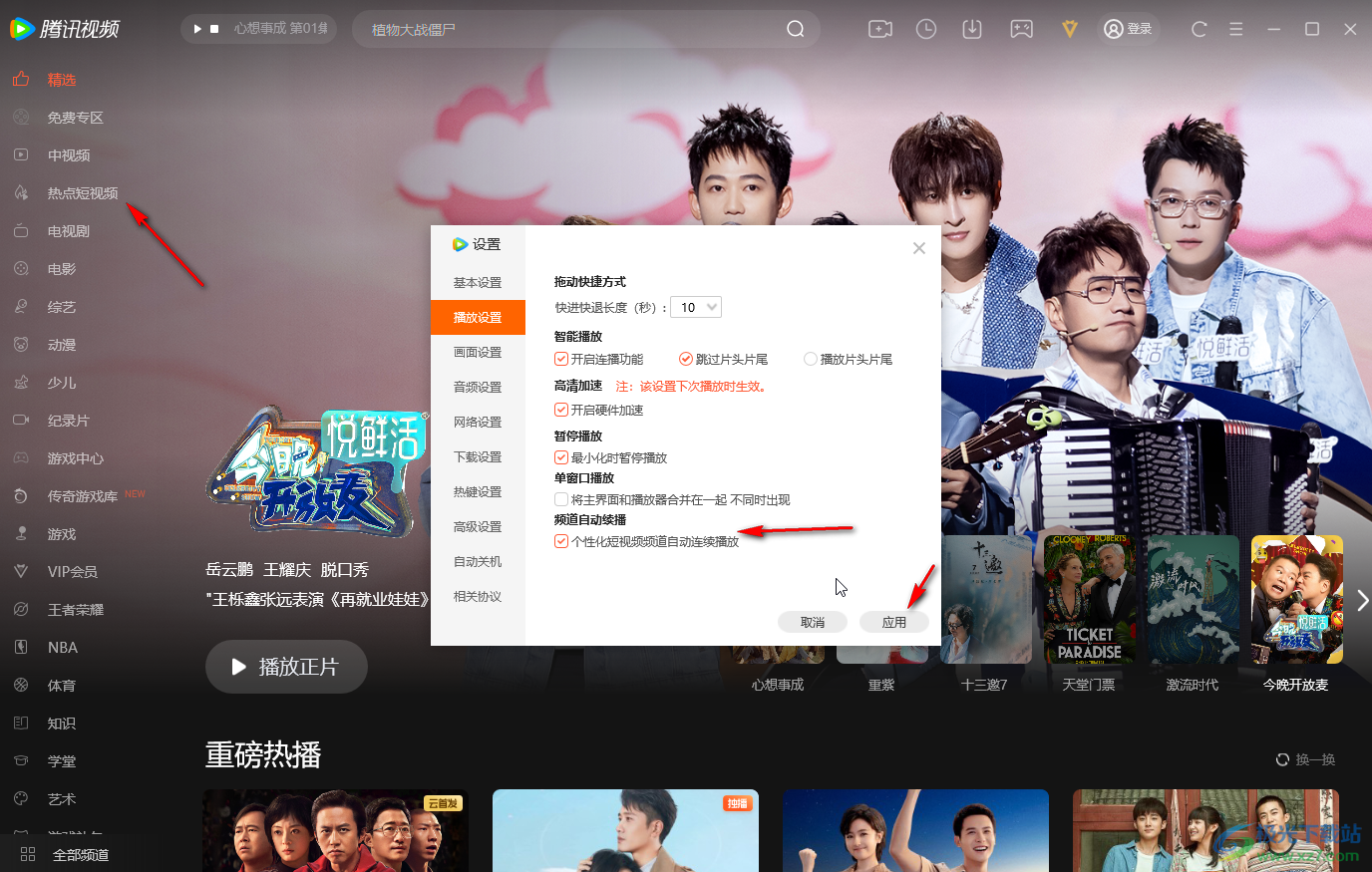
Task: Click the search magnifier icon
Action: tap(795, 29)
